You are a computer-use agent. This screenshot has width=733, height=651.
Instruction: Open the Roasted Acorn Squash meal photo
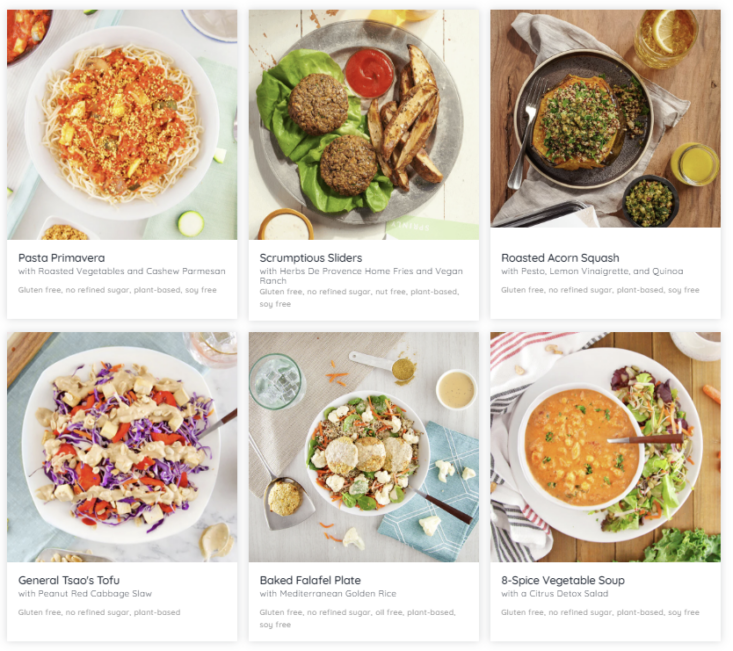tap(605, 119)
